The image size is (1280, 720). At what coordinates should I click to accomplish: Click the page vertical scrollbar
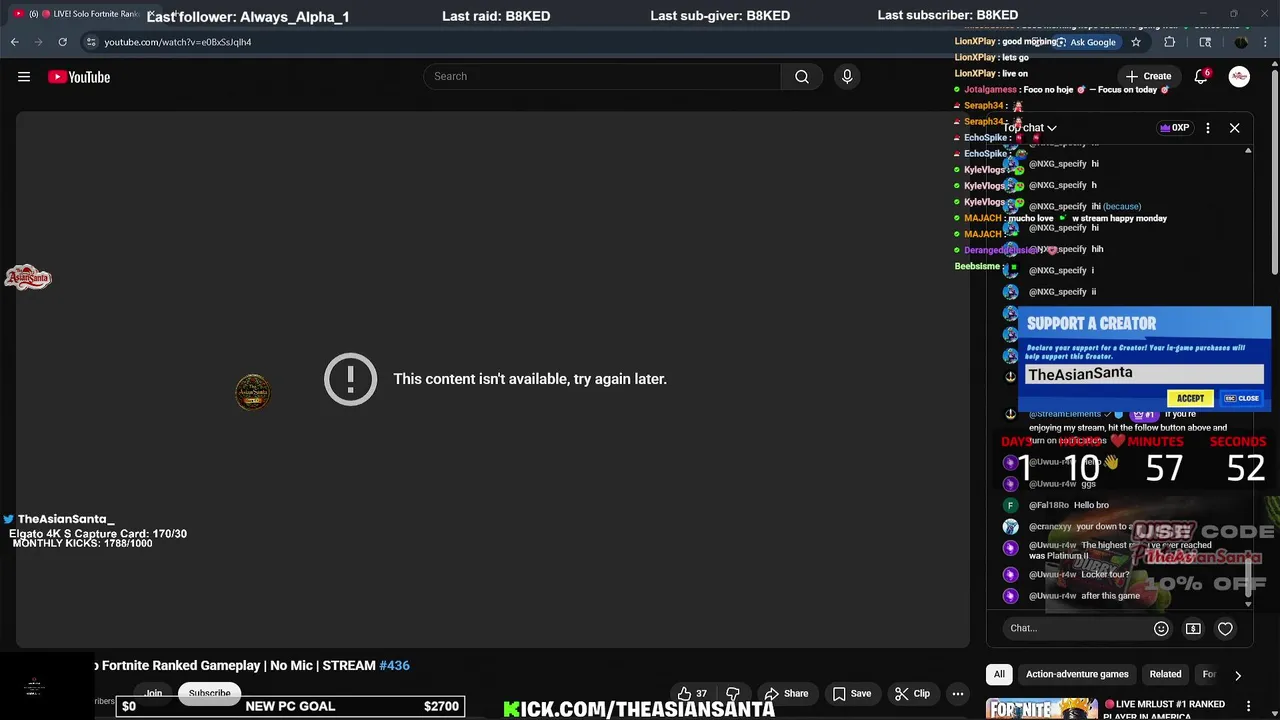1274,170
